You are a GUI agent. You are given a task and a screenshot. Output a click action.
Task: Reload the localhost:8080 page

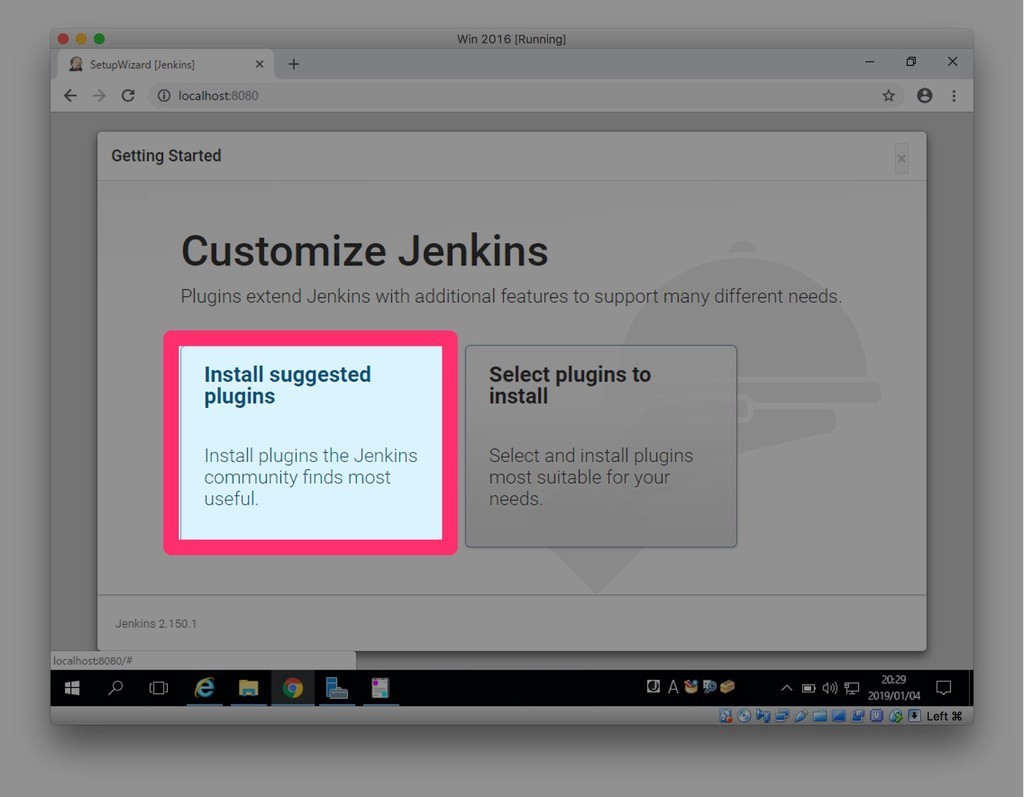click(x=128, y=95)
